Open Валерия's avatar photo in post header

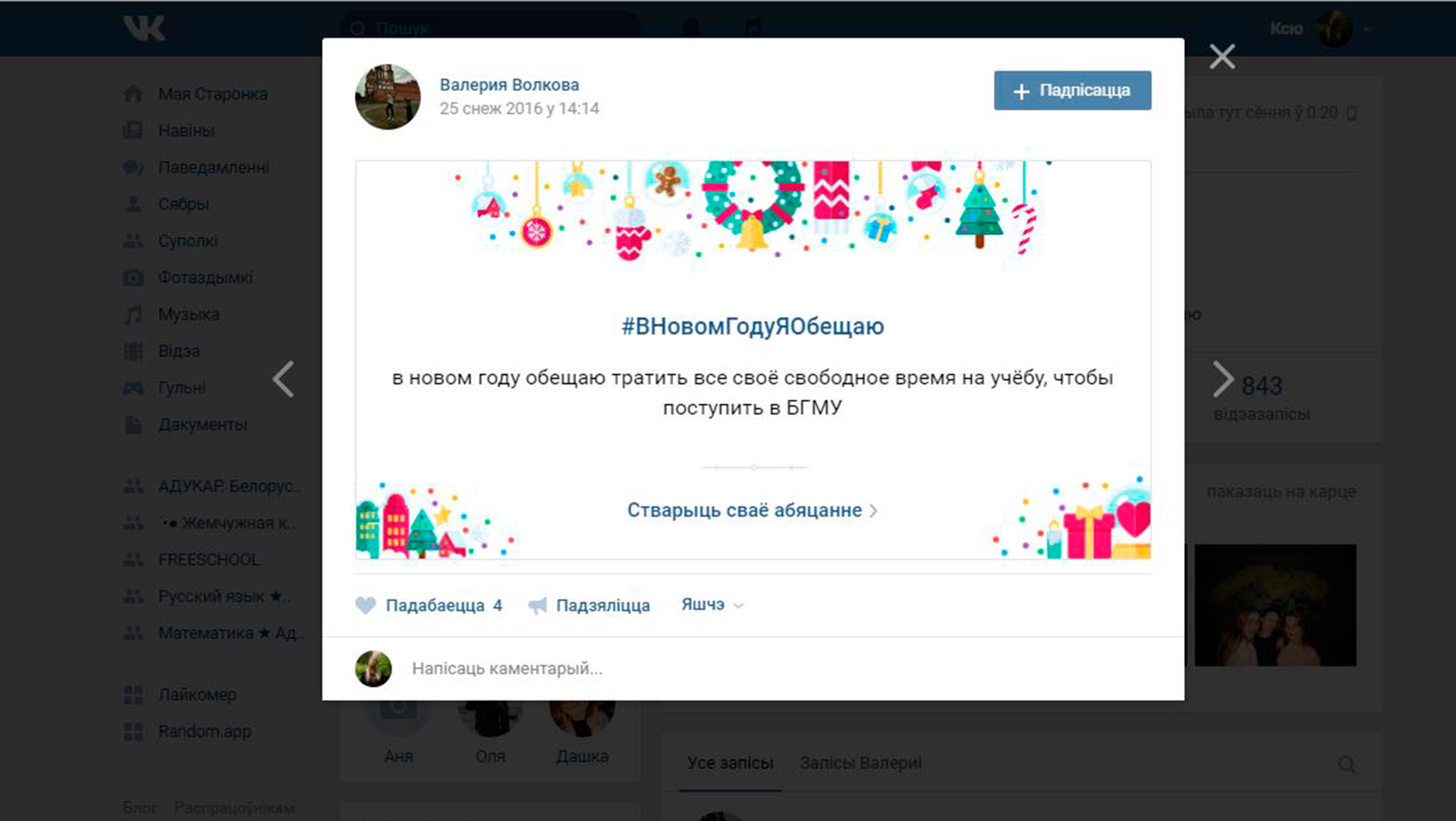click(388, 97)
